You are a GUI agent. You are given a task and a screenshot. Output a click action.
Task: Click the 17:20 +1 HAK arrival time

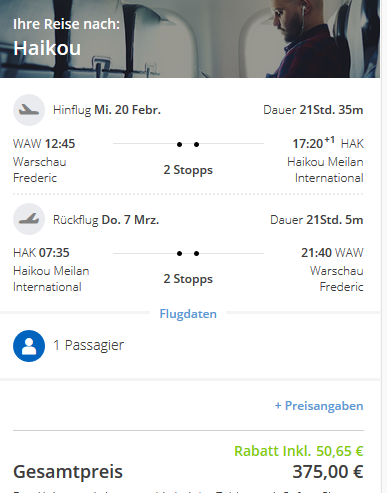[328, 143]
